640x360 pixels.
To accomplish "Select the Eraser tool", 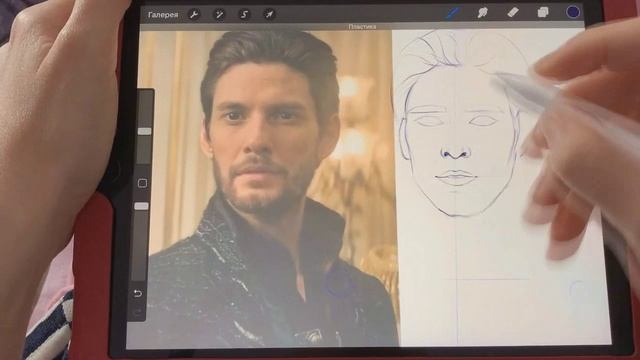I will tap(513, 12).
